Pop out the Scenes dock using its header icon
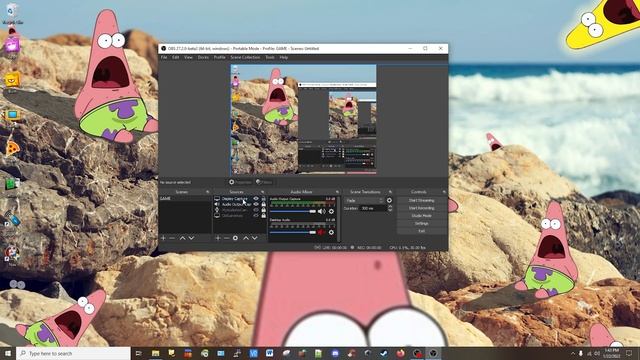 (207, 192)
